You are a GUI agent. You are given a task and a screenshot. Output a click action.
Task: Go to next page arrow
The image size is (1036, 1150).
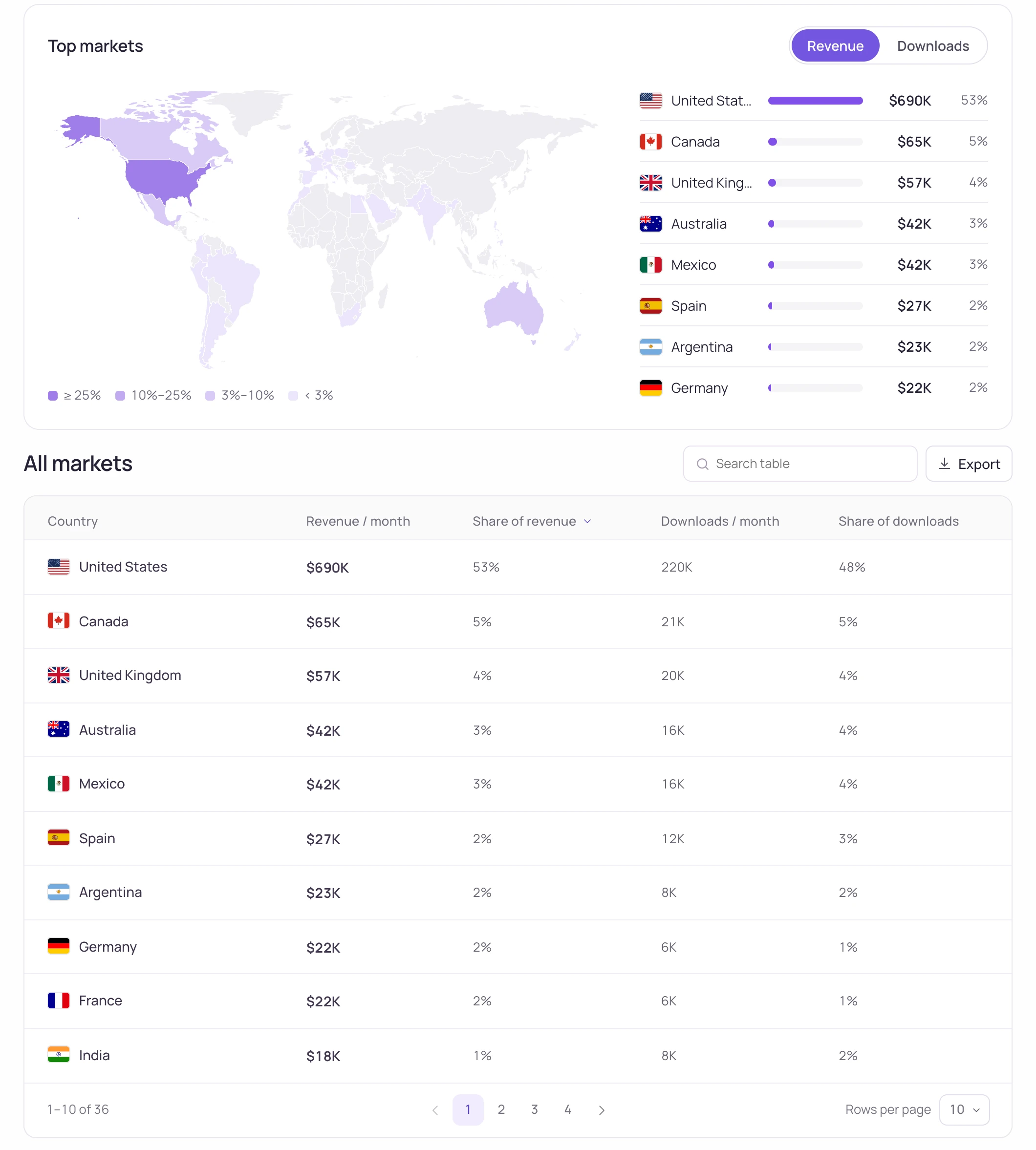pos(602,1109)
